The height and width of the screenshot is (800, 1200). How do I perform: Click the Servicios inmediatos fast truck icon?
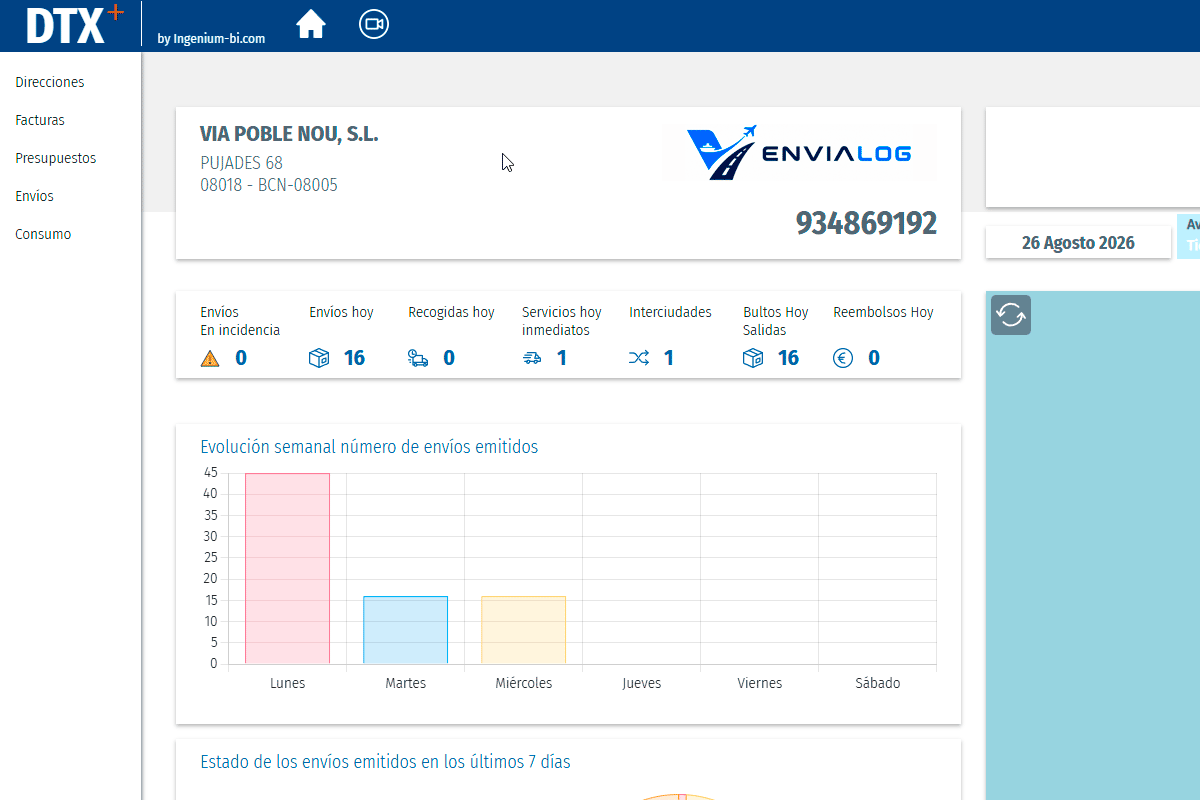pos(532,358)
